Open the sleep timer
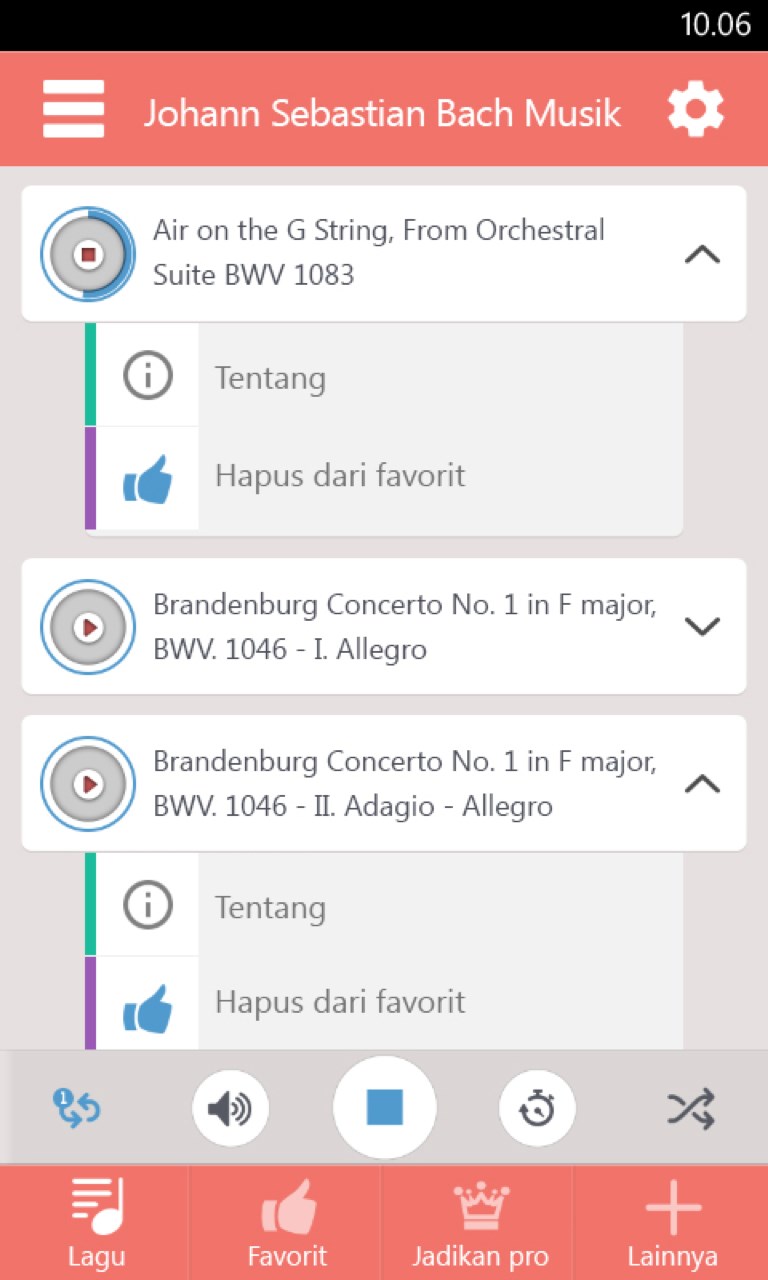Image resolution: width=768 pixels, height=1280 pixels. coord(538,1108)
